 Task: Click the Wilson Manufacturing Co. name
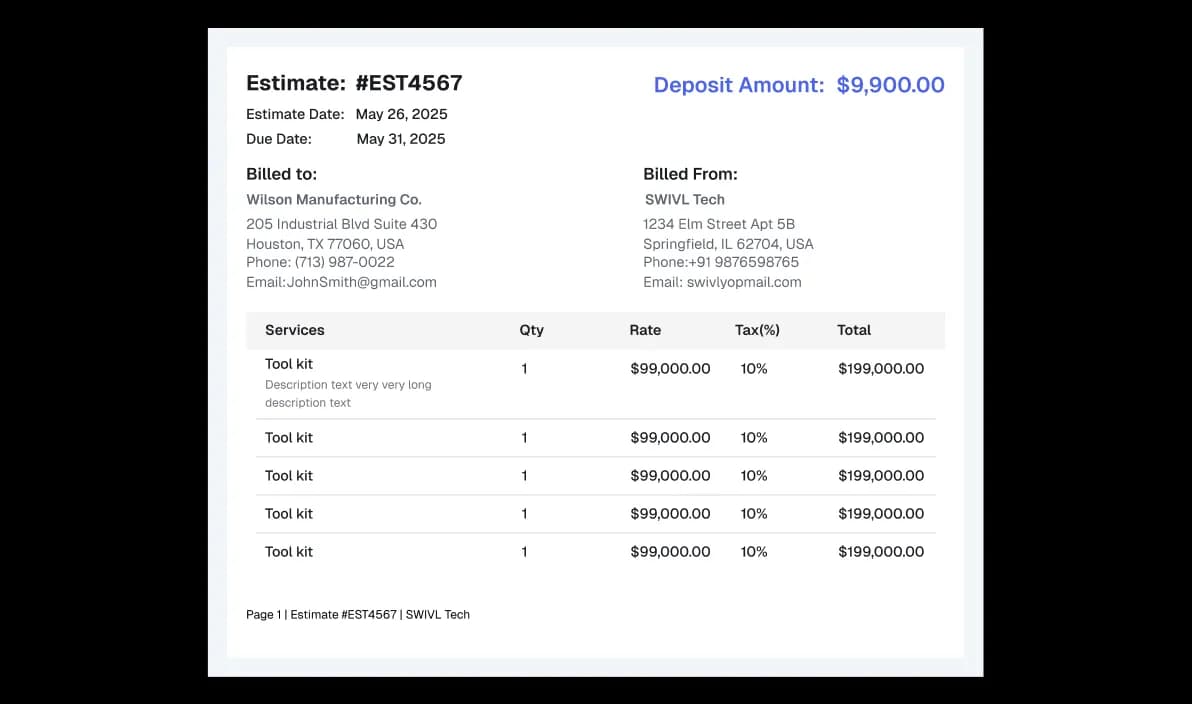point(334,199)
